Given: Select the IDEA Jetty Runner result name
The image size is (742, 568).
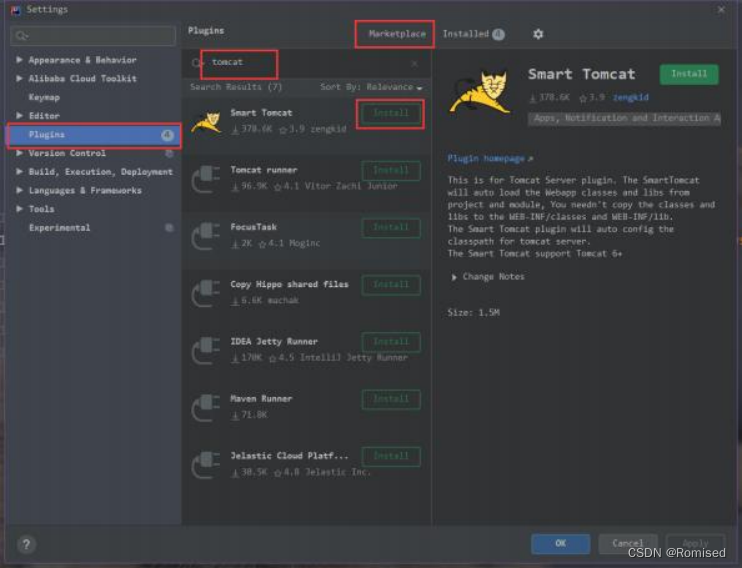Looking at the screenshot, I should coord(274,341).
